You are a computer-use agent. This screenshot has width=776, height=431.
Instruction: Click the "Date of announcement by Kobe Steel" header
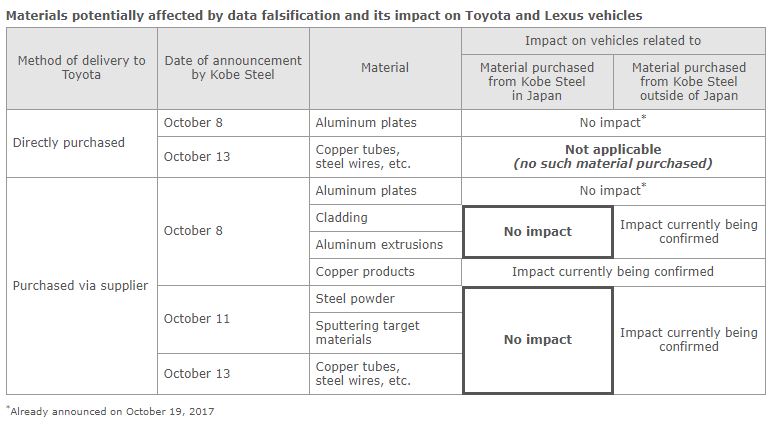(x=233, y=68)
